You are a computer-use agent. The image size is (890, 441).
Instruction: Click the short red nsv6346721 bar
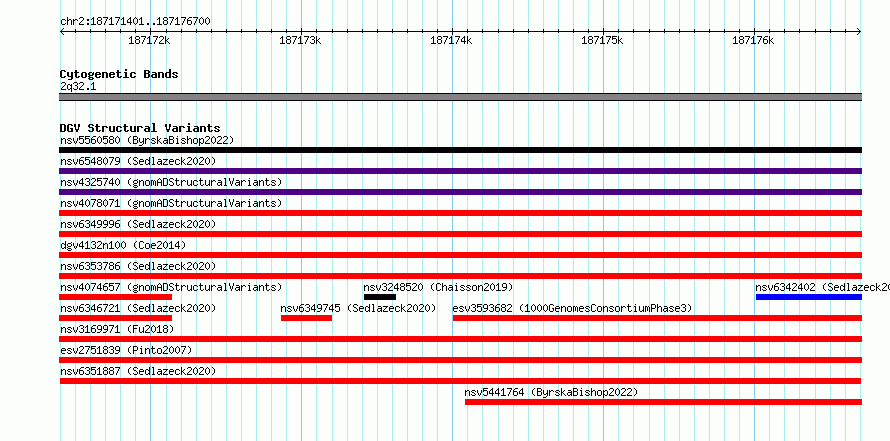coord(116,318)
